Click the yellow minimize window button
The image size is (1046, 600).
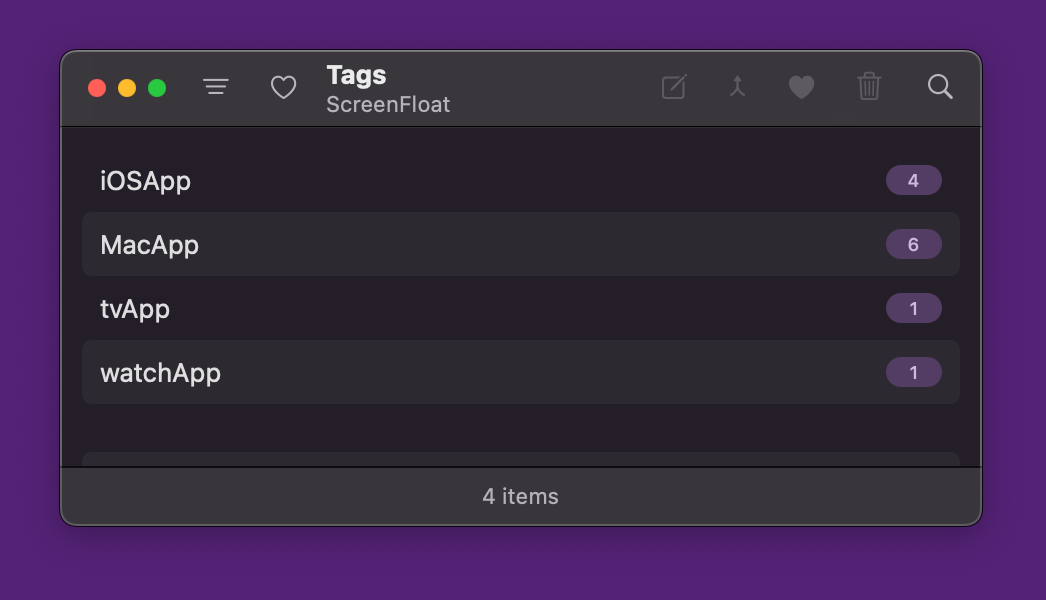(127, 88)
